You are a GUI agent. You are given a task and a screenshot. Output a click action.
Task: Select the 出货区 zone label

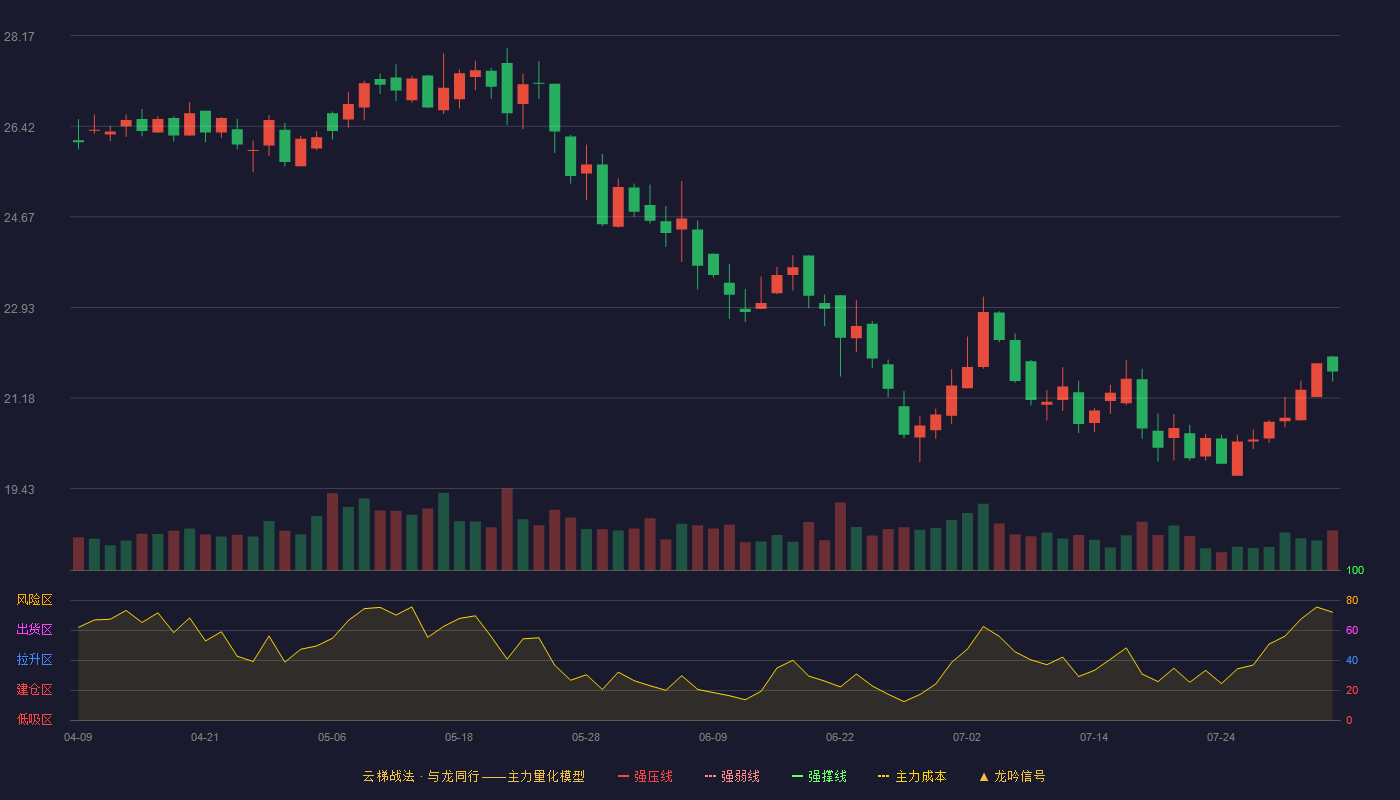coord(34,630)
